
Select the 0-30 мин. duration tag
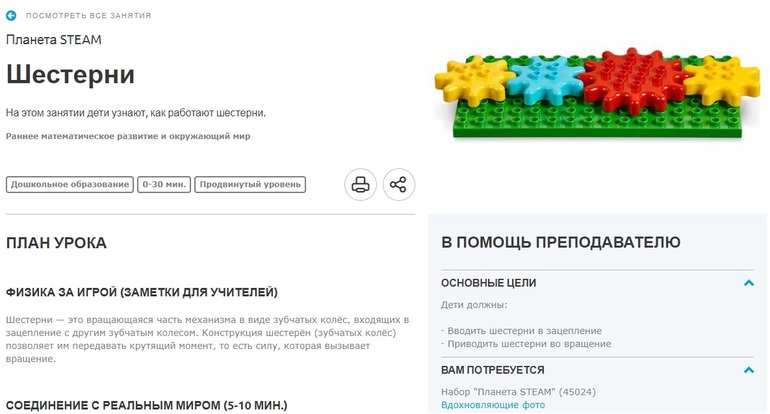click(164, 185)
